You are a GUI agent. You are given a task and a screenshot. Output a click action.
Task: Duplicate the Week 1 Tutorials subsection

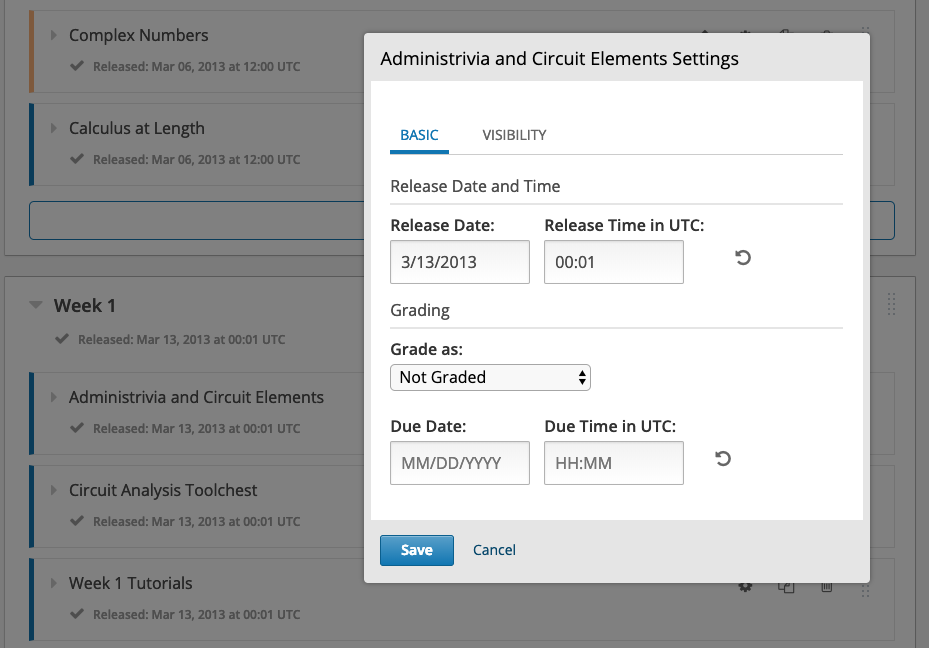(786, 587)
